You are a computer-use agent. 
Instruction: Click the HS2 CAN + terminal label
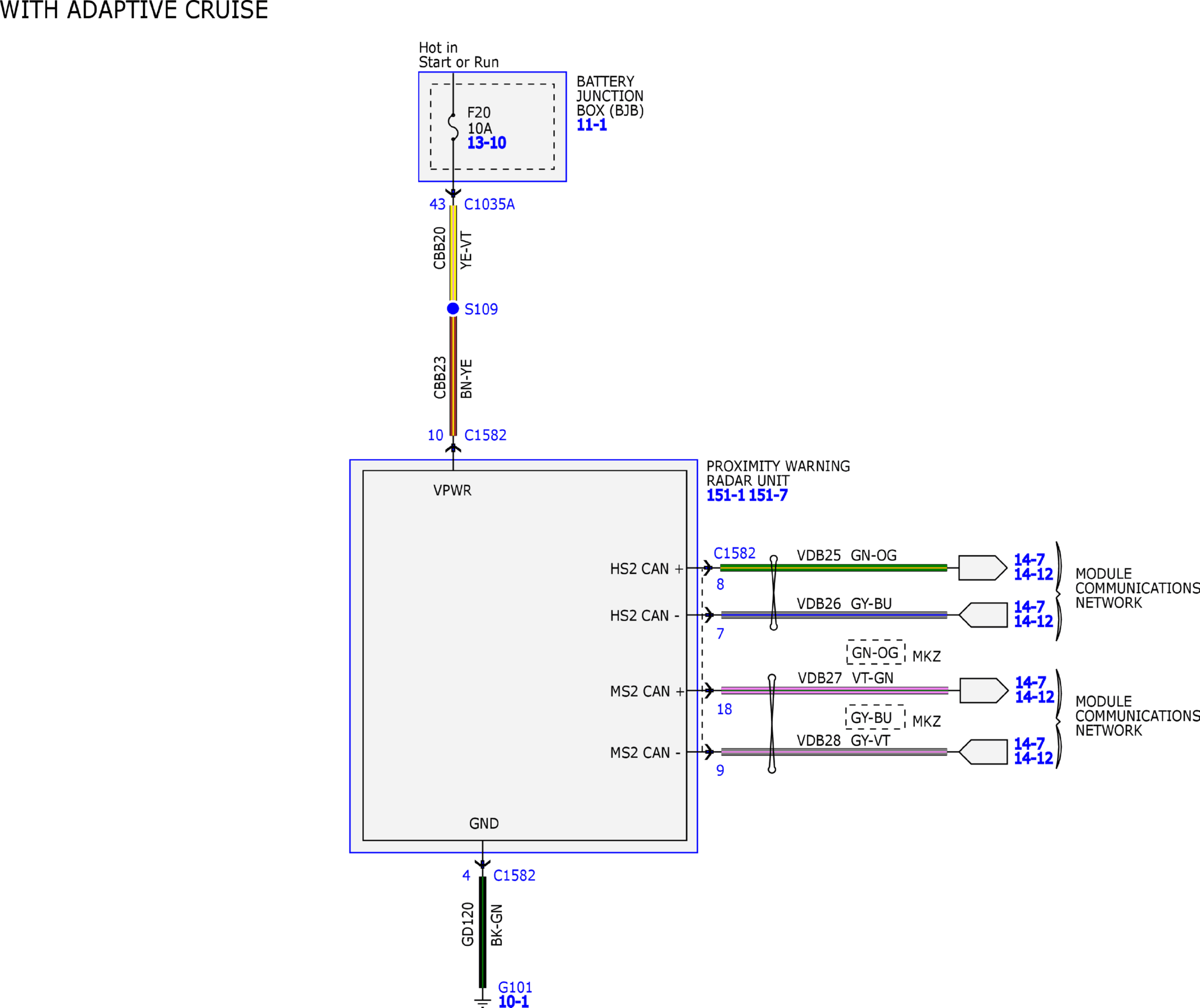[647, 569]
